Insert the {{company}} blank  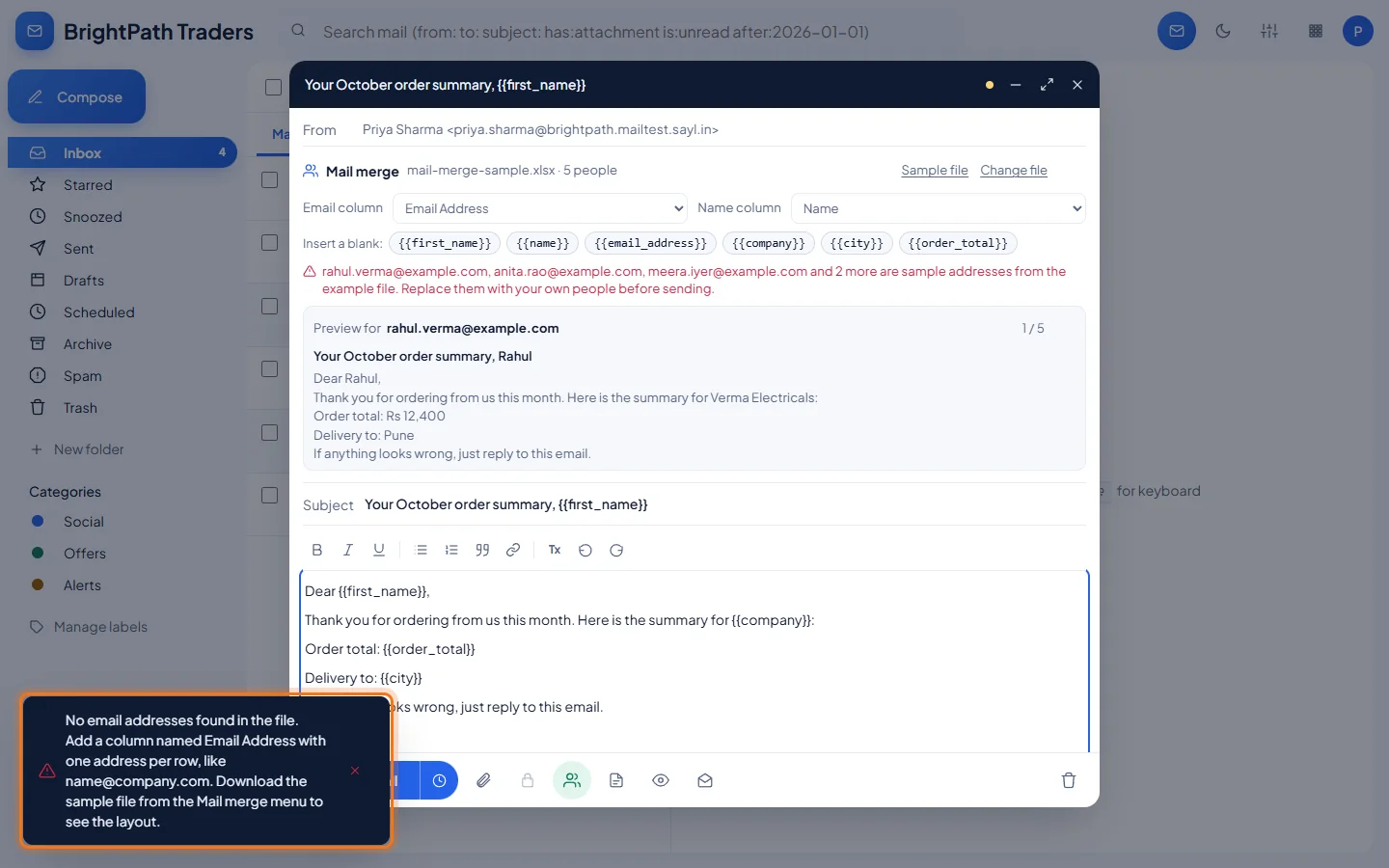coord(769,243)
